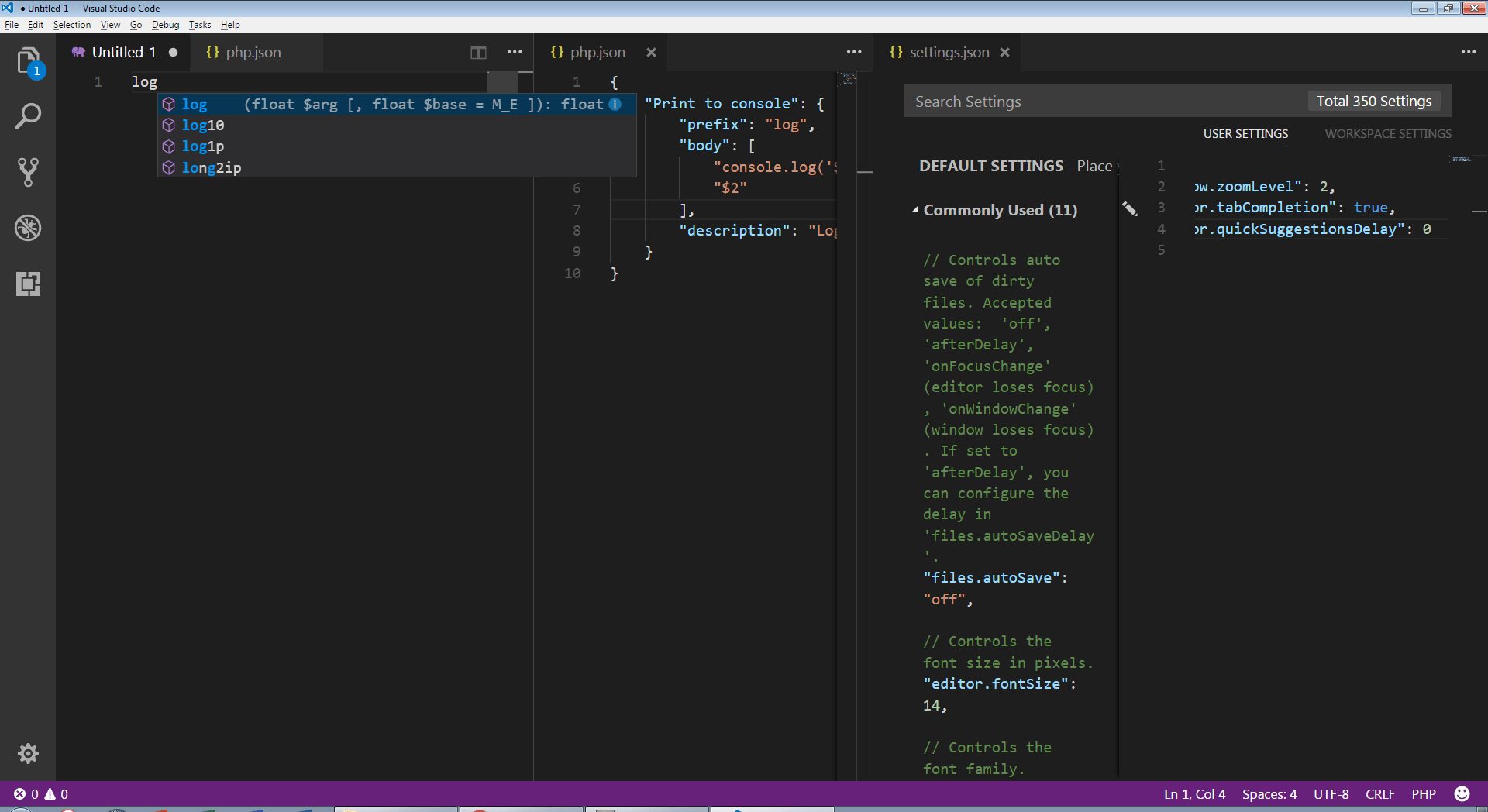The width and height of the screenshot is (1488, 812).
Task: Select the log10 suggestion
Action: click(x=397, y=125)
